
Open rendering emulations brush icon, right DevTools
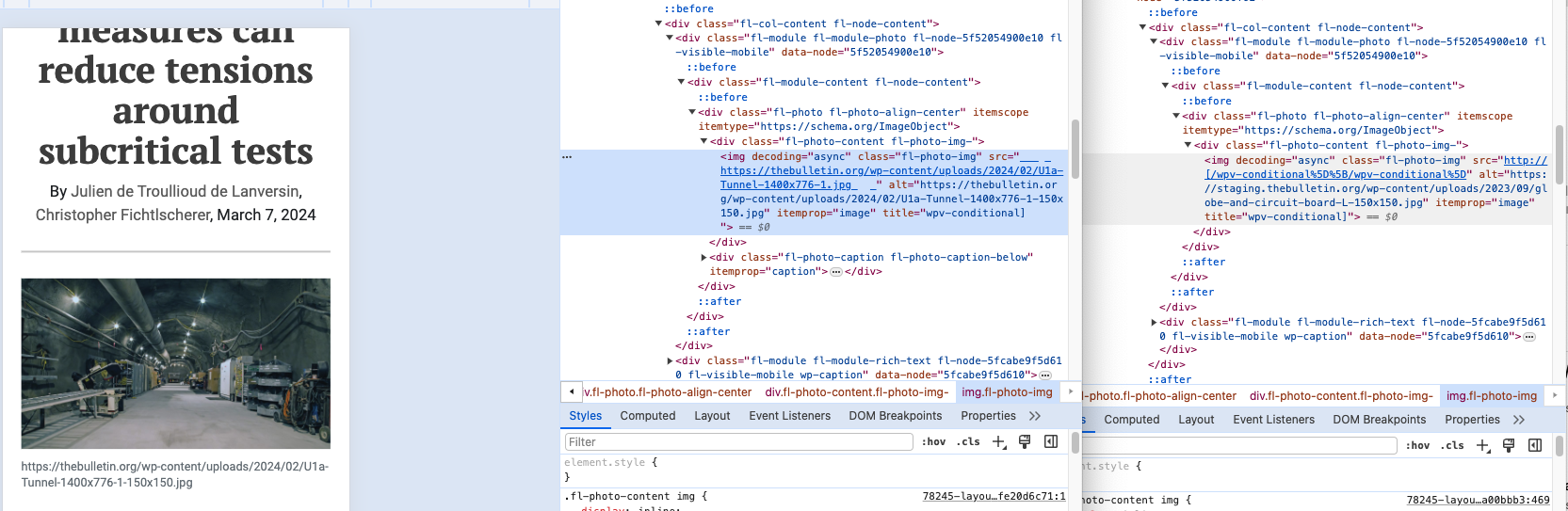[x=1509, y=445]
